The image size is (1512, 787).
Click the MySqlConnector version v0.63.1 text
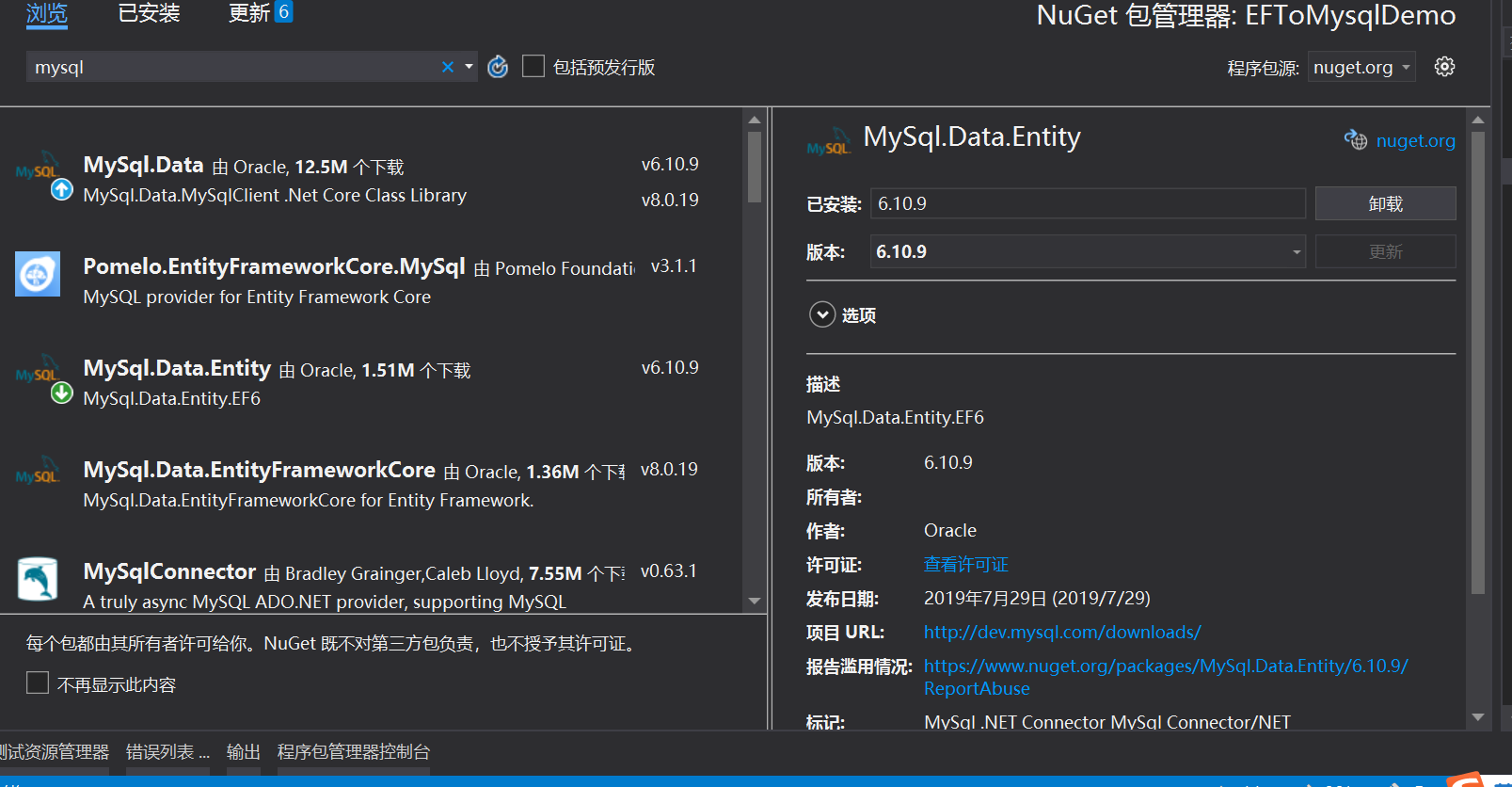[x=669, y=570]
